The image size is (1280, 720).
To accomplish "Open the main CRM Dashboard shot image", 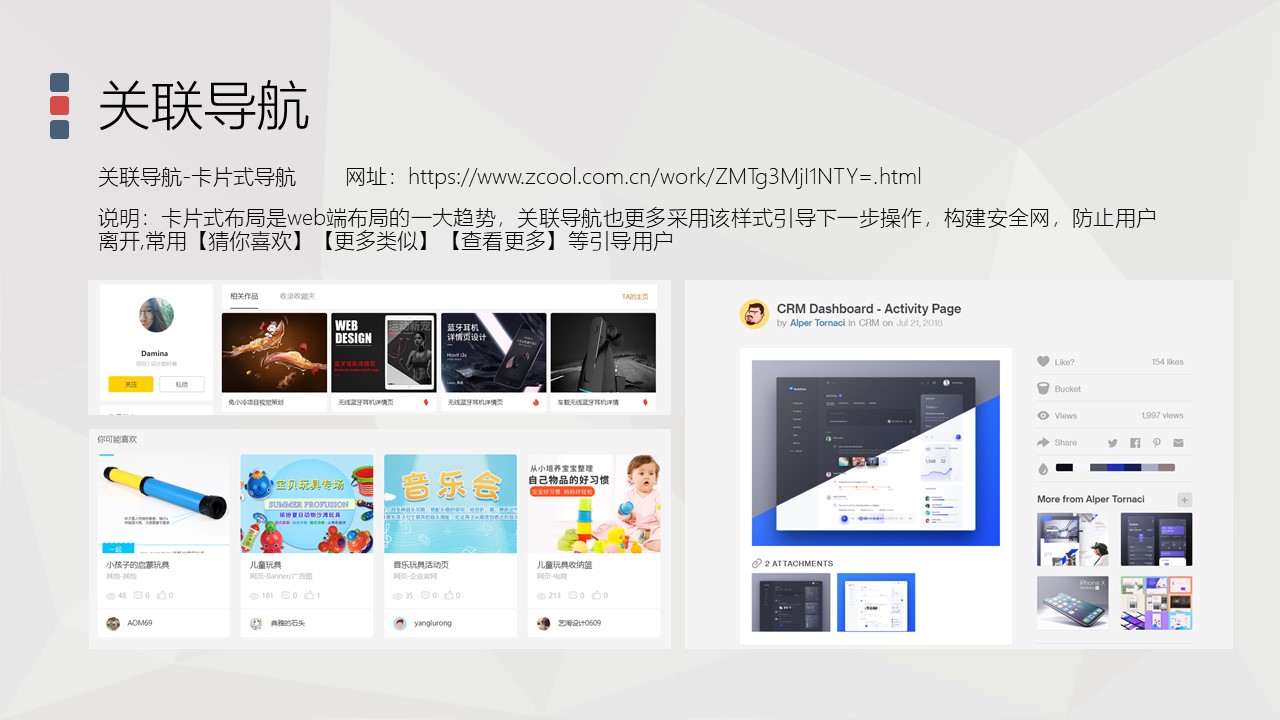I will [876, 453].
